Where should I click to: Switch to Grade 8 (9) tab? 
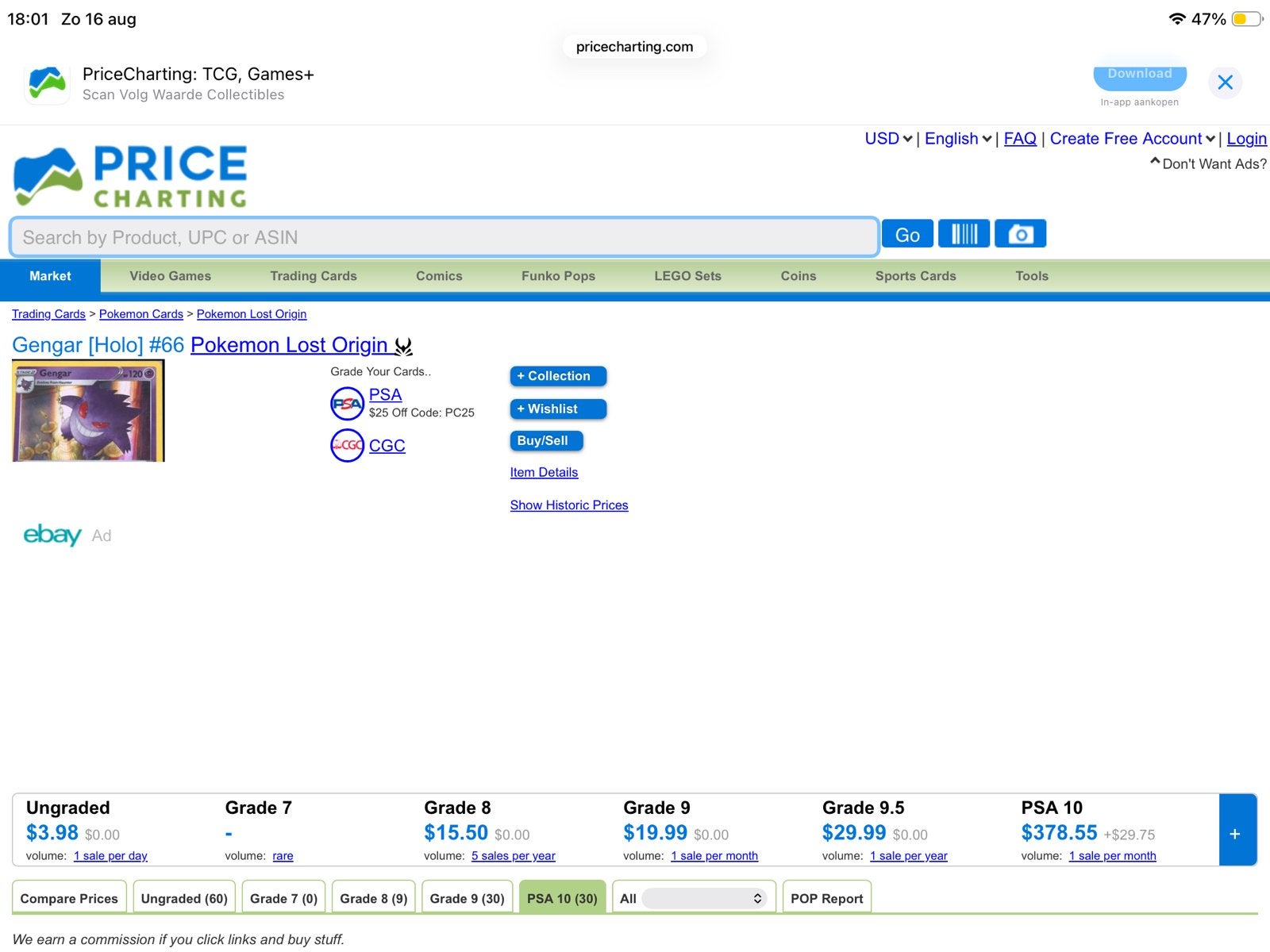(x=374, y=898)
